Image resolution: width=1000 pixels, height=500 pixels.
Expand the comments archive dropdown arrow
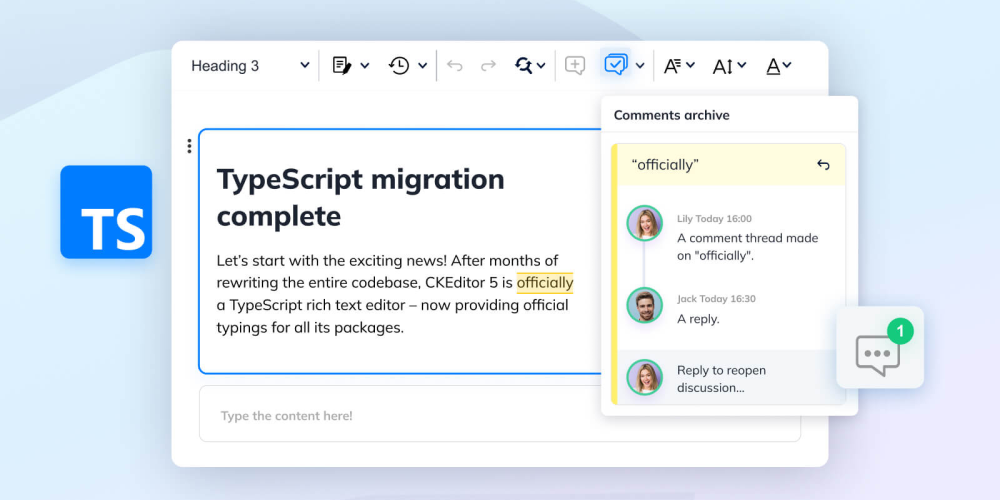click(x=640, y=65)
